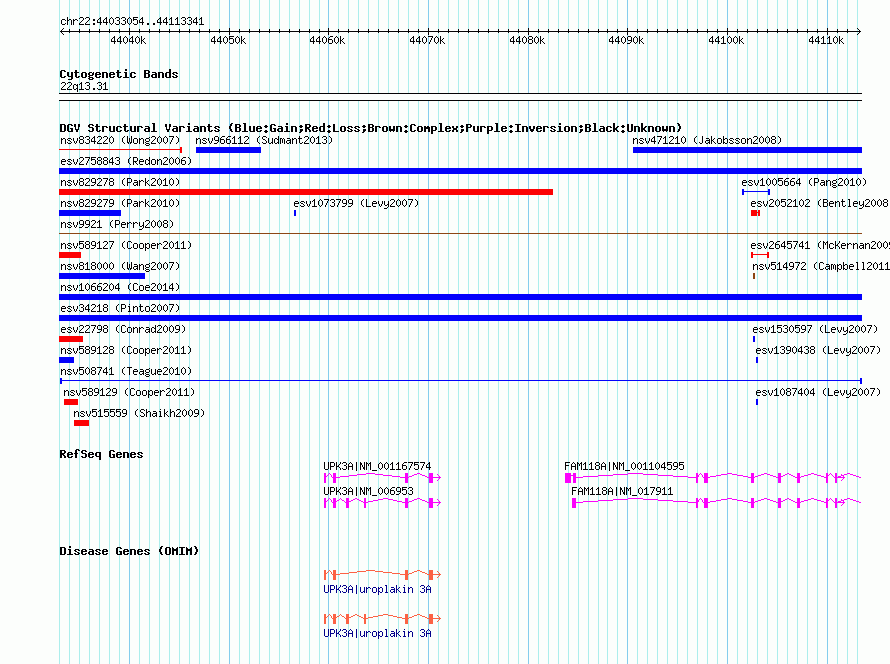The width and height of the screenshot is (890, 664).
Task: Click nsv589127 (Cooper2011) label
Action: click(x=126, y=245)
